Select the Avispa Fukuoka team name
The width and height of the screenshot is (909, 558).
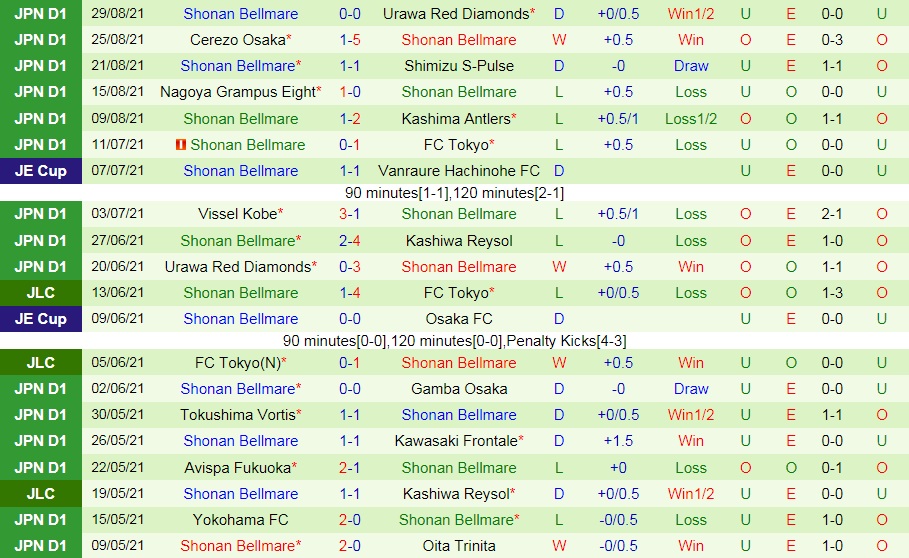point(237,468)
